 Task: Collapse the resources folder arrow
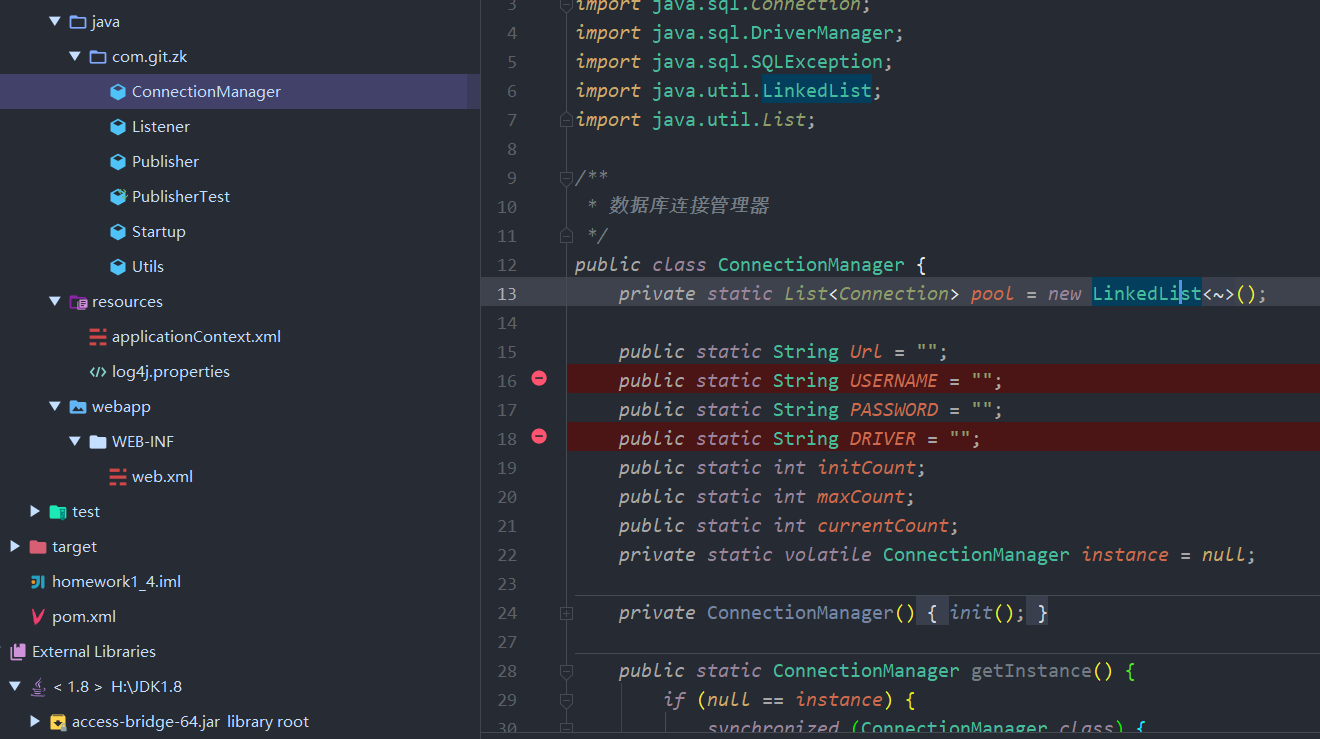click(x=55, y=301)
